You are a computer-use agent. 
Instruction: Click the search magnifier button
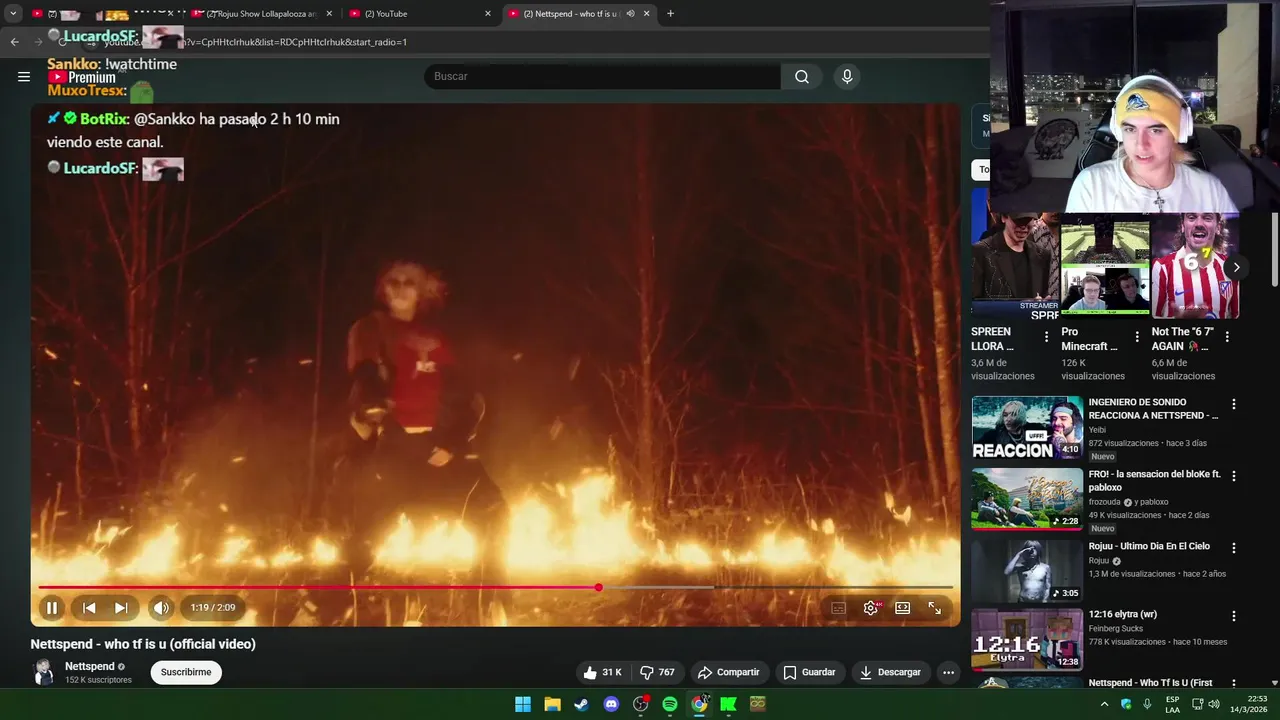(x=802, y=76)
